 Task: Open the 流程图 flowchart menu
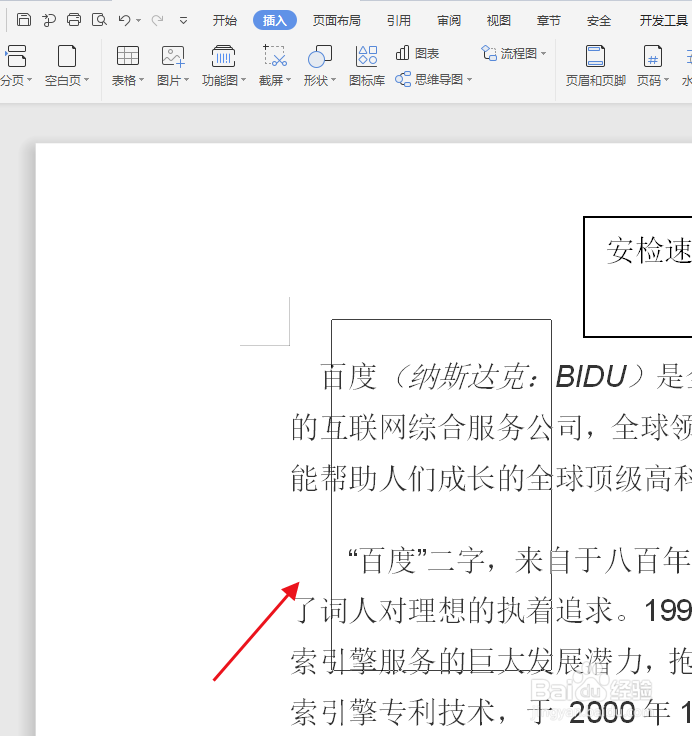point(514,54)
